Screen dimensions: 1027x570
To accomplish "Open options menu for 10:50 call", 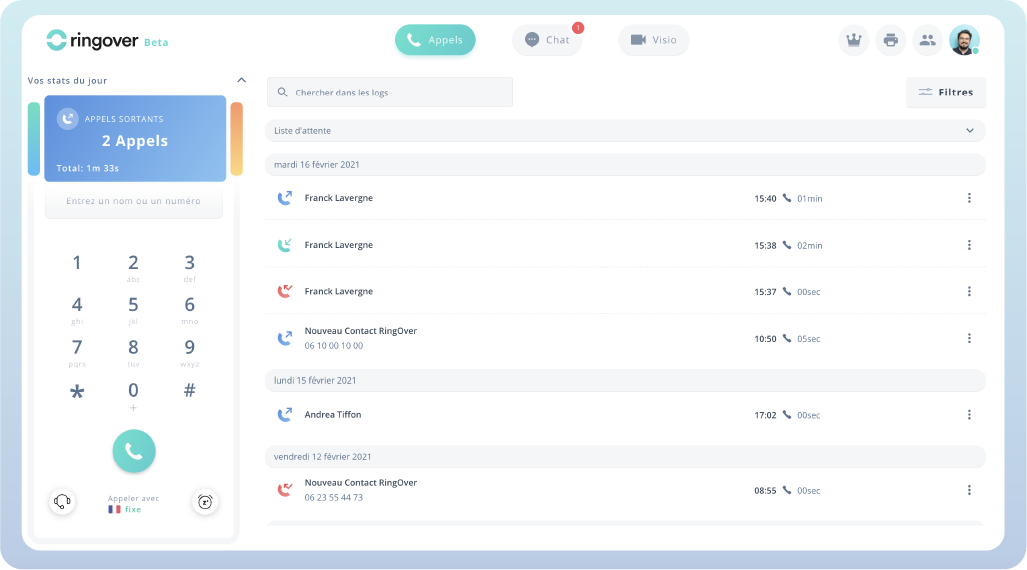I will click(x=969, y=339).
